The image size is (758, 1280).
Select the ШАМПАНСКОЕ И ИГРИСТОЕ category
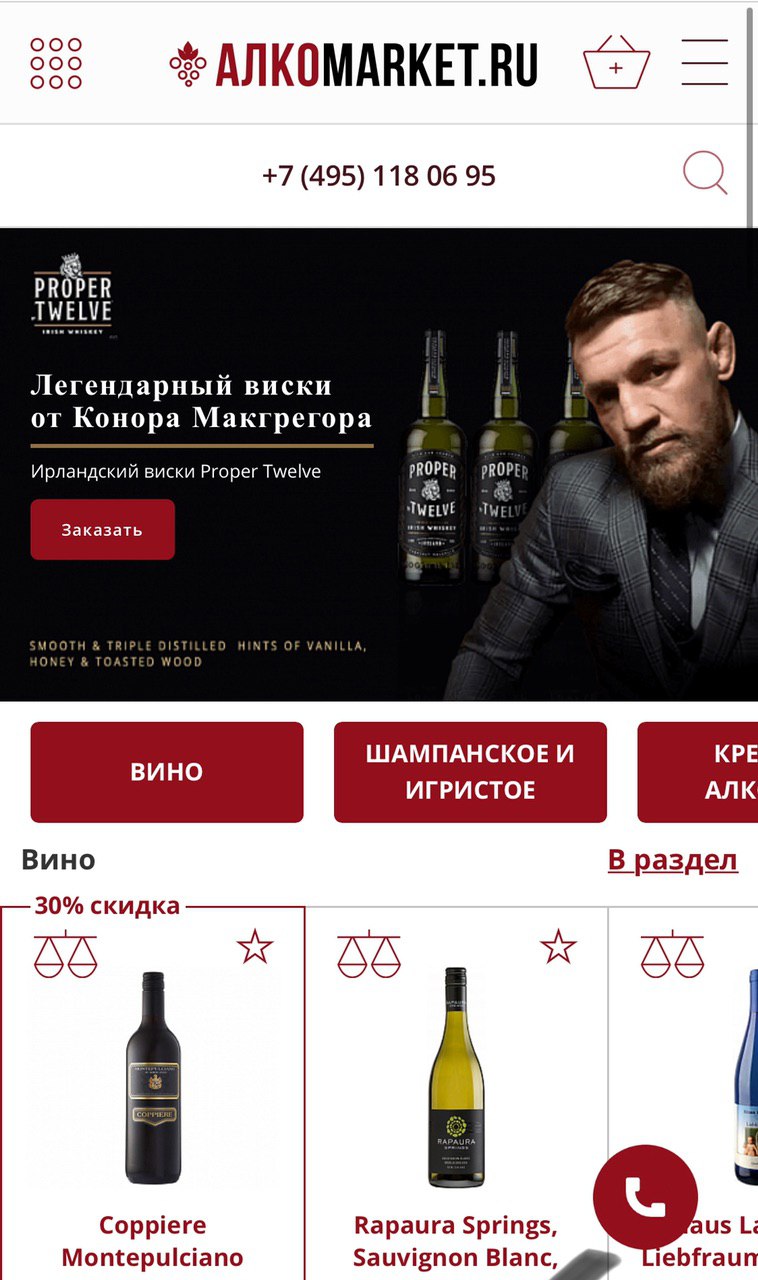[x=470, y=772]
